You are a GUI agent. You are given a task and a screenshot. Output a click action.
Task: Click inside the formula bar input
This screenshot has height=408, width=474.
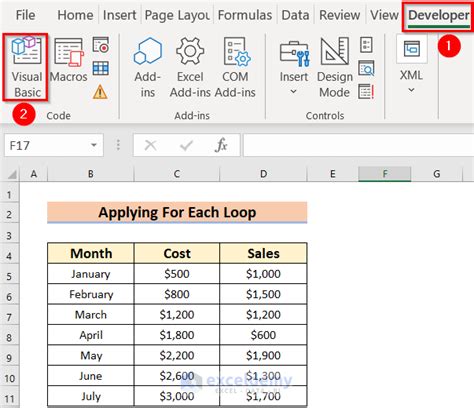pyautogui.click(x=358, y=145)
